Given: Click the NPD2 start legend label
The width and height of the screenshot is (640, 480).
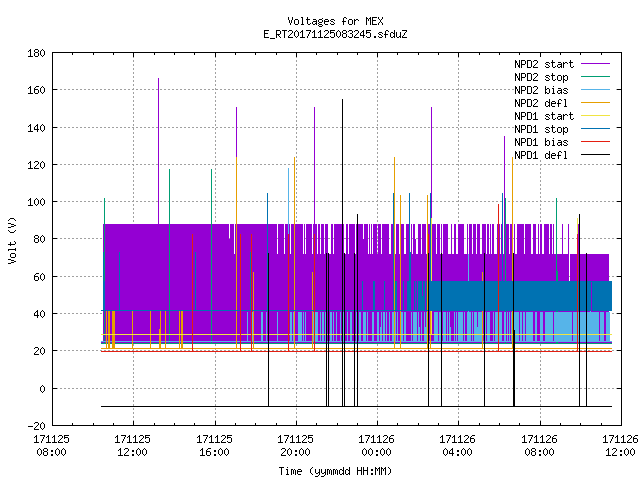Looking at the screenshot, I should click(x=544, y=64).
